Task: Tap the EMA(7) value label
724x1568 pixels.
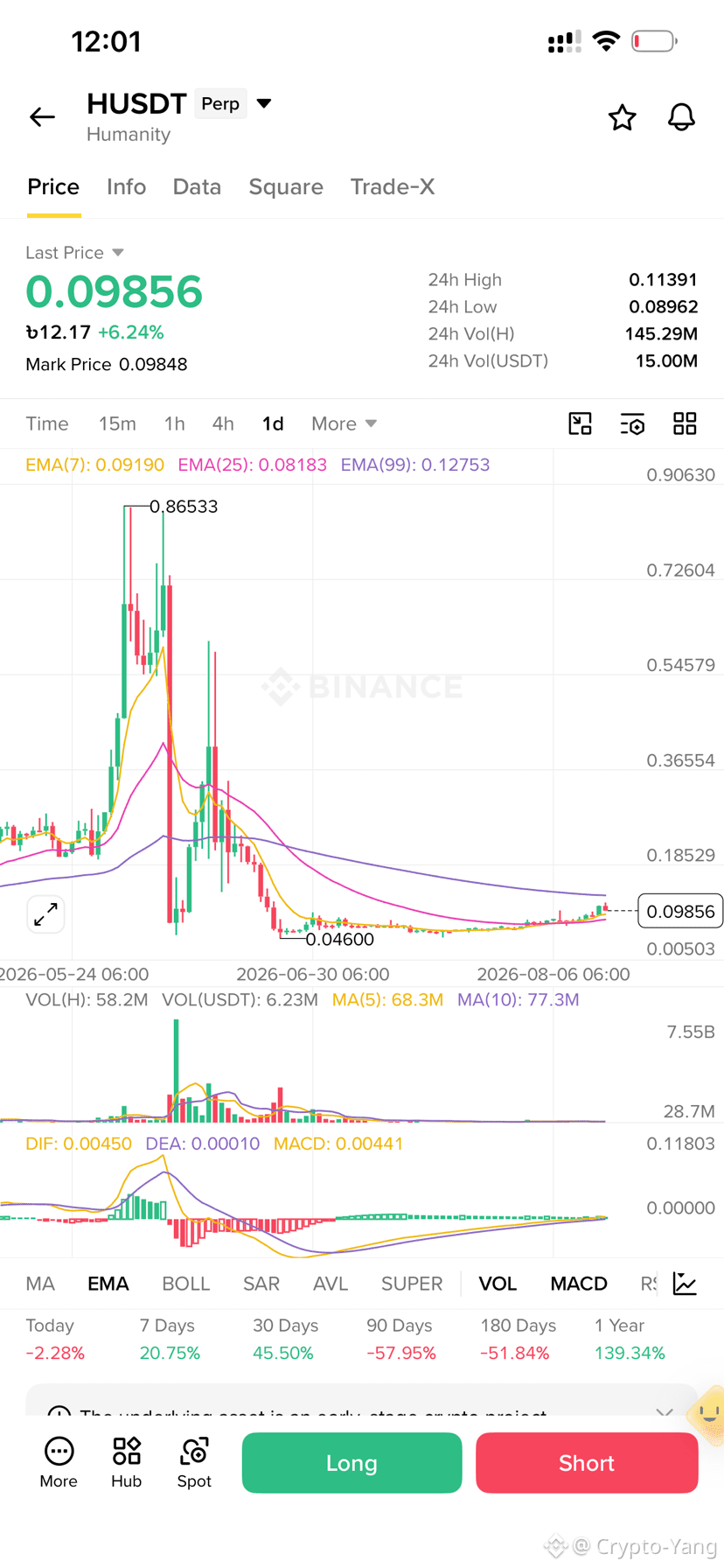Action: [94, 465]
